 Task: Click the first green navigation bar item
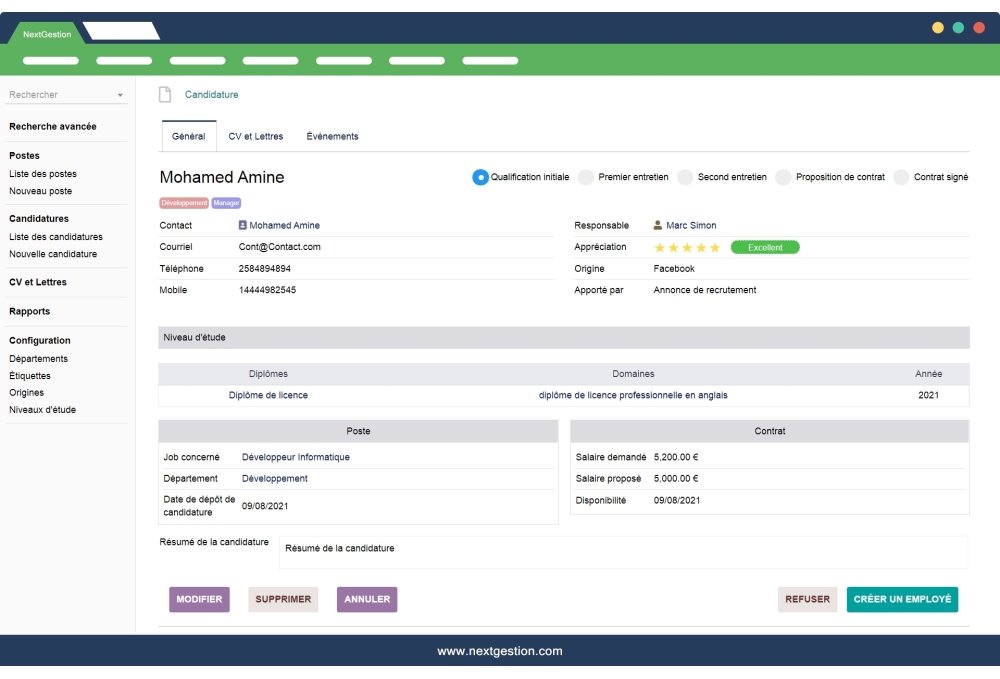[50, 60]
